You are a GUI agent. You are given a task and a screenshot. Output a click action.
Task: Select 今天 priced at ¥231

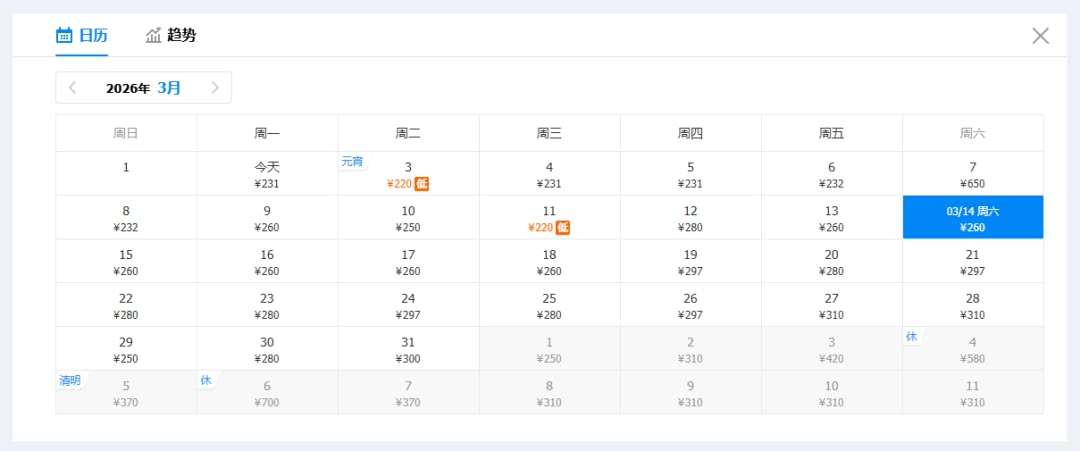[267, 174]
